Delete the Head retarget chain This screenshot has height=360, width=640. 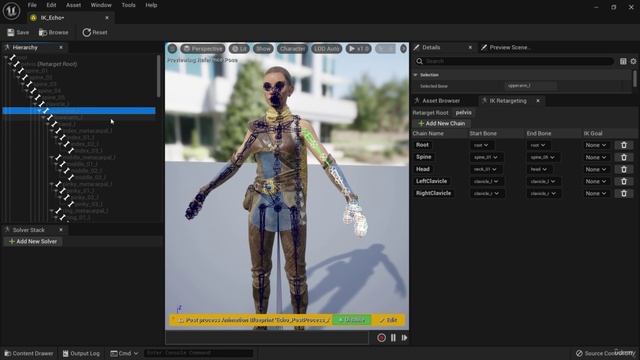point(624,169)
